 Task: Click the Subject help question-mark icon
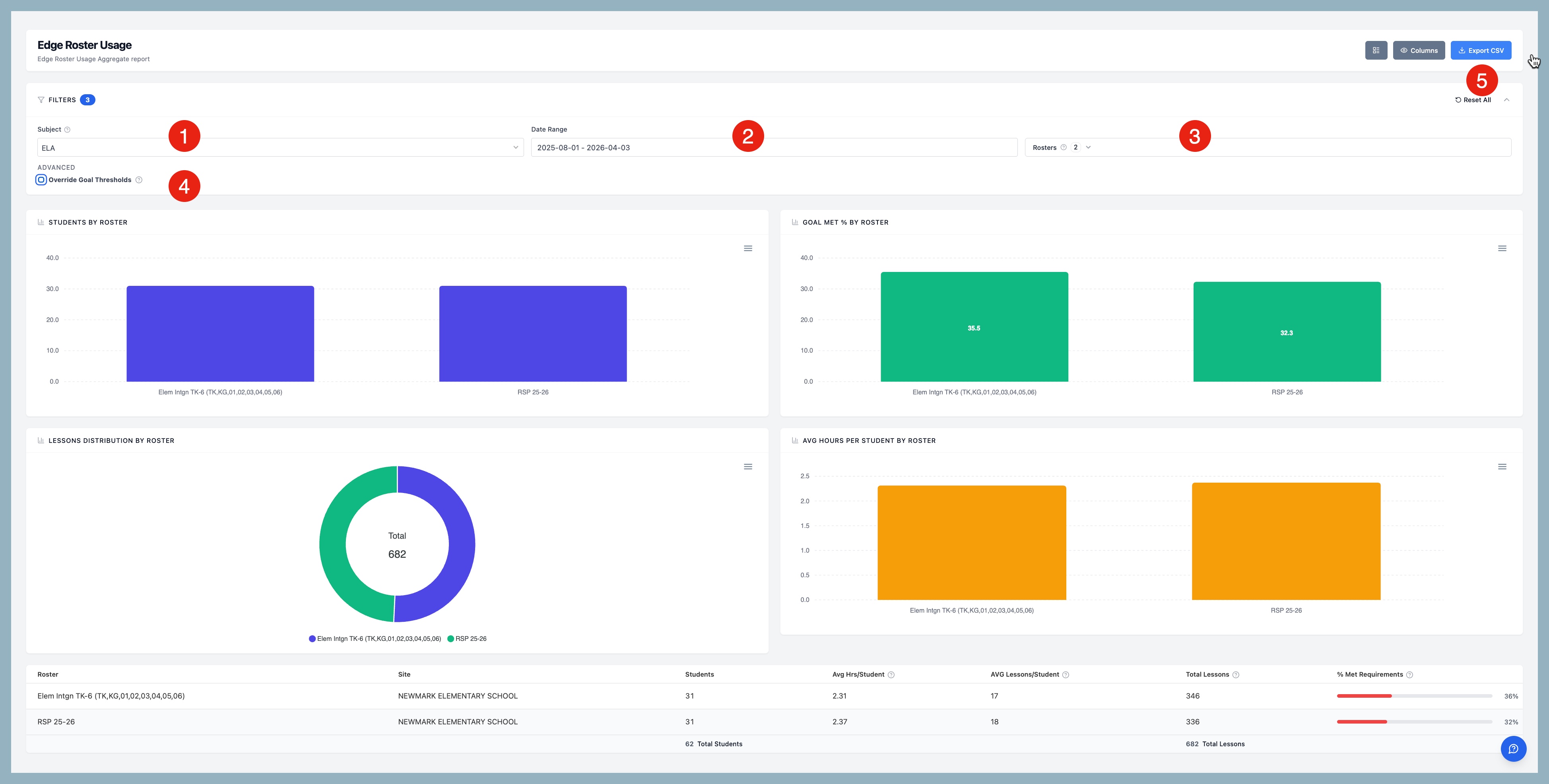[67, 130]
